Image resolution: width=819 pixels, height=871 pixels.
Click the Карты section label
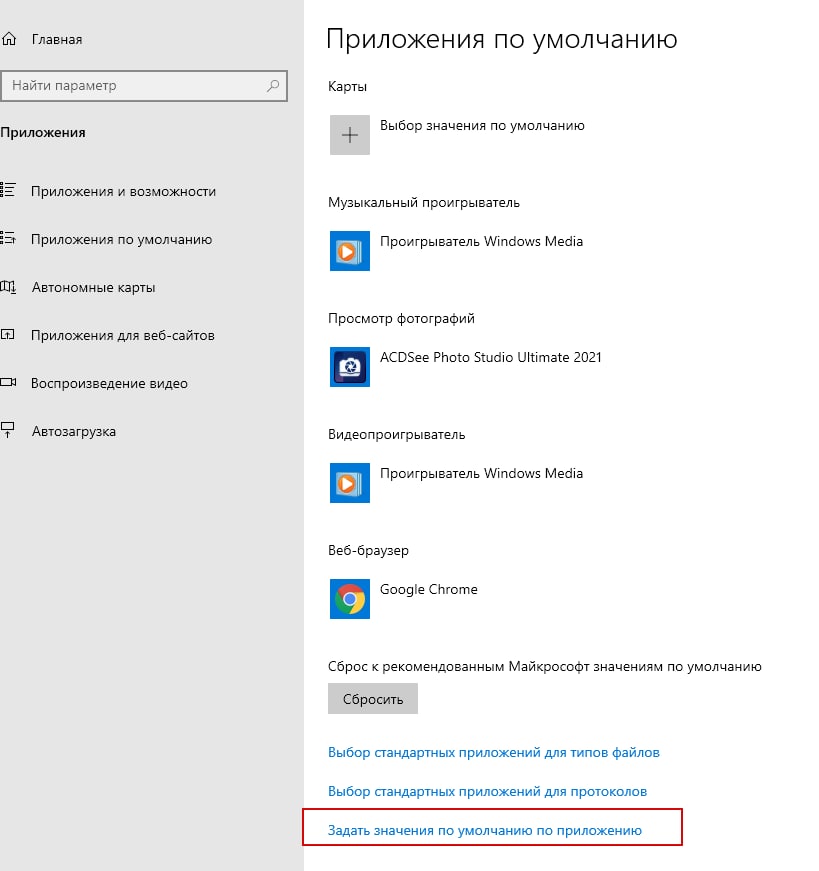(x=347, y=87)
